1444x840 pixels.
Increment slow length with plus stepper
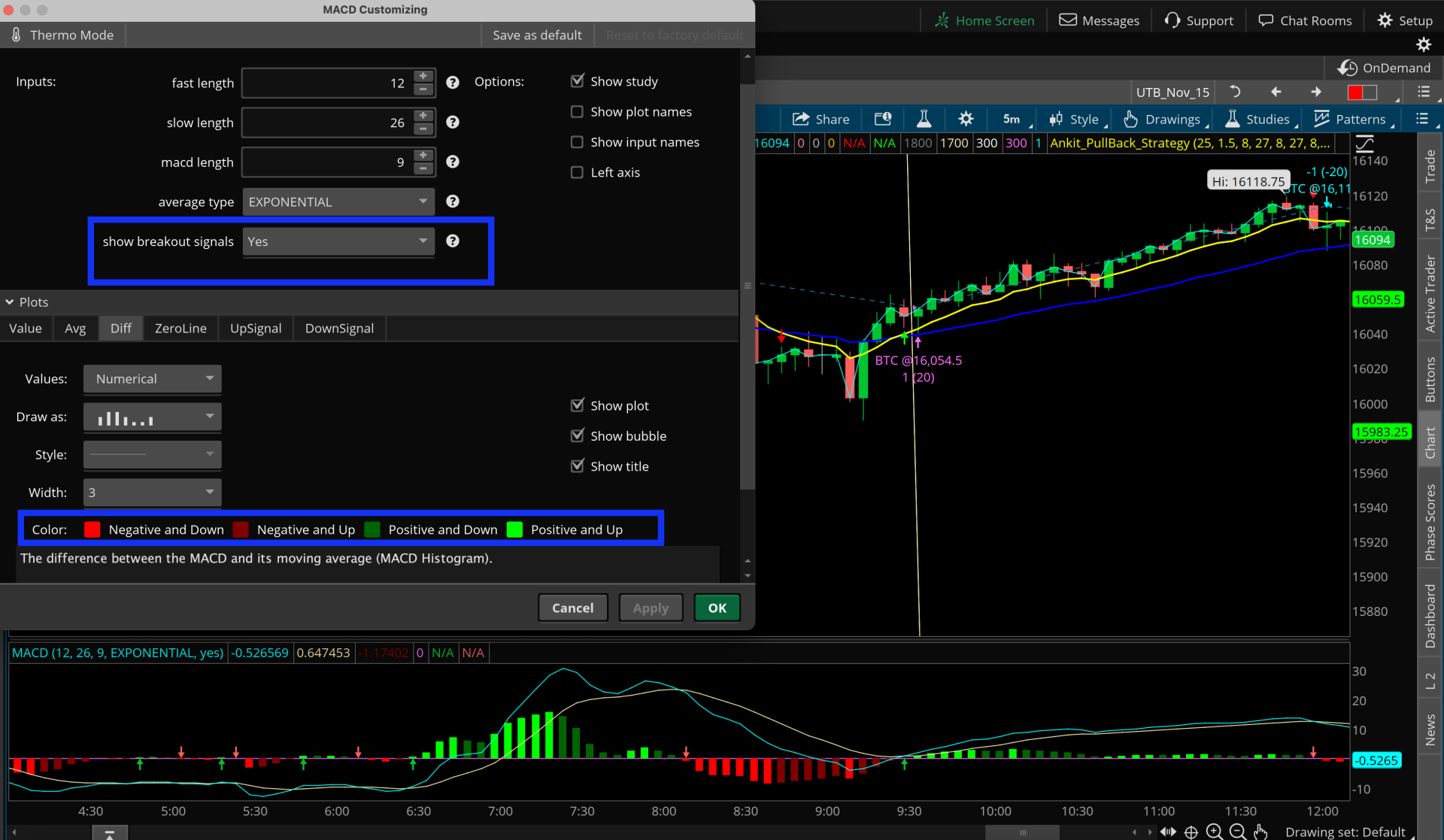tap(423, 116)
